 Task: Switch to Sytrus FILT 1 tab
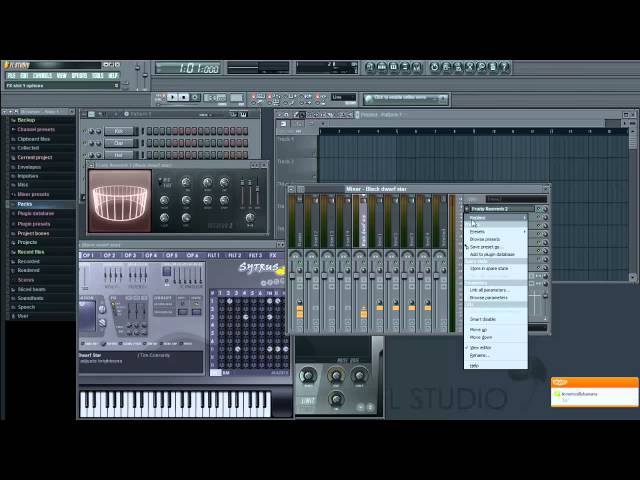pyautogui.click(x=213, y=256)
